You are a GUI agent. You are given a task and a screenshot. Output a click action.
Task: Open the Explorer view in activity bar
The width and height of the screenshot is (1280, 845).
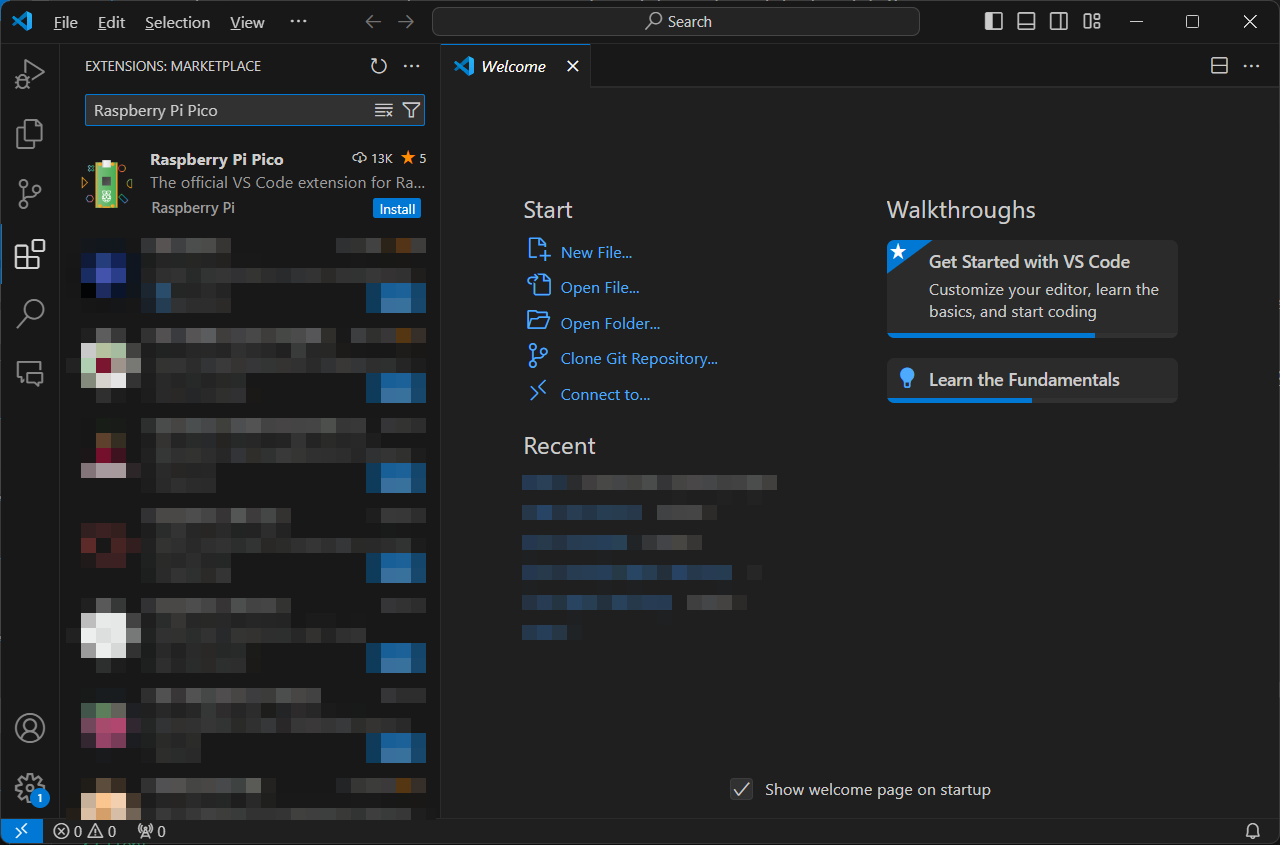[x=29, y=133]
